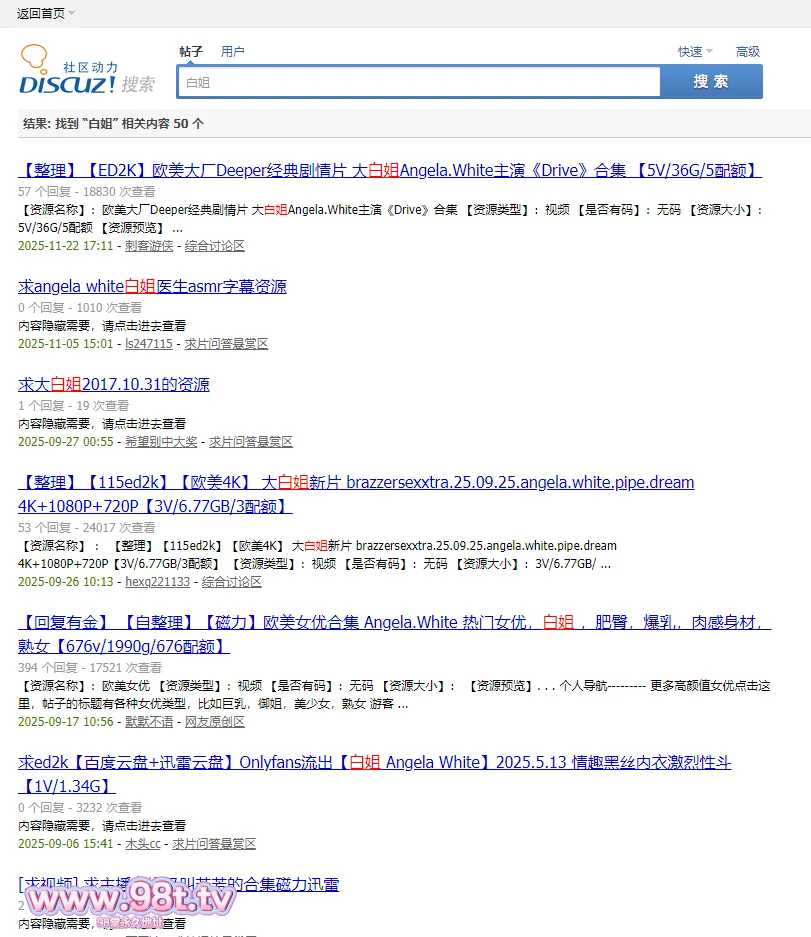This screenshot has height=937, width=811.
Task: Go to 综合讨论区 forum beside 刺客游侠
Action: click(215, 246)
